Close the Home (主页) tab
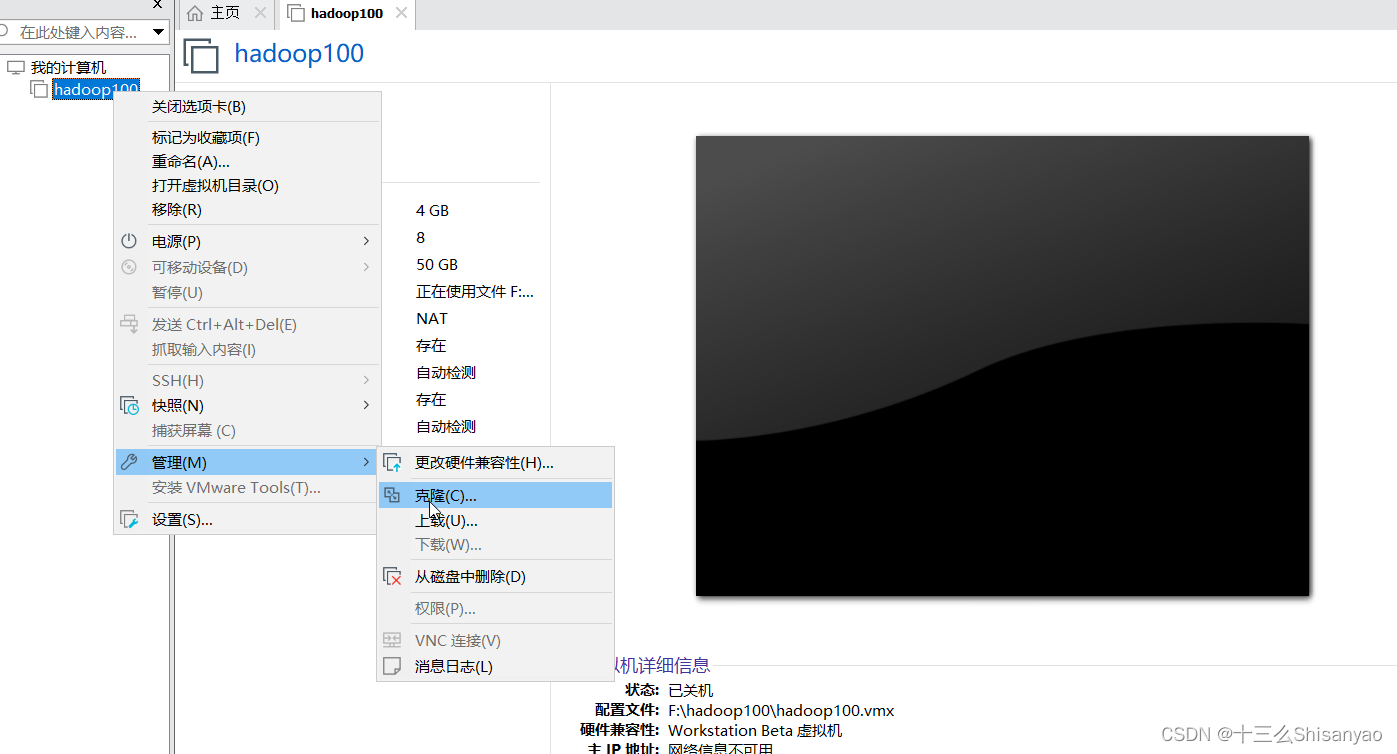The image size is (1397, 754). coord(260,13)
